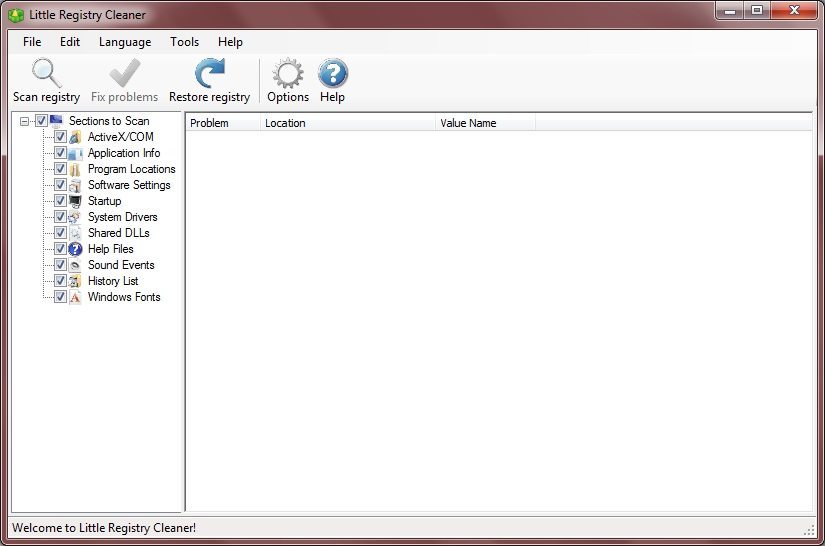The height and width of the screenshot is (546, 825).
Task: Sort results by Value Name column header
Action: point(486,123)
